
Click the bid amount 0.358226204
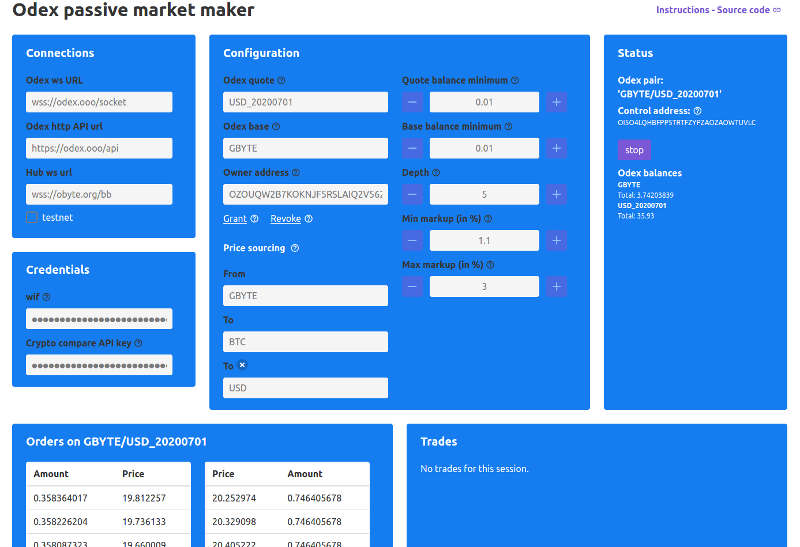[60, 521]
